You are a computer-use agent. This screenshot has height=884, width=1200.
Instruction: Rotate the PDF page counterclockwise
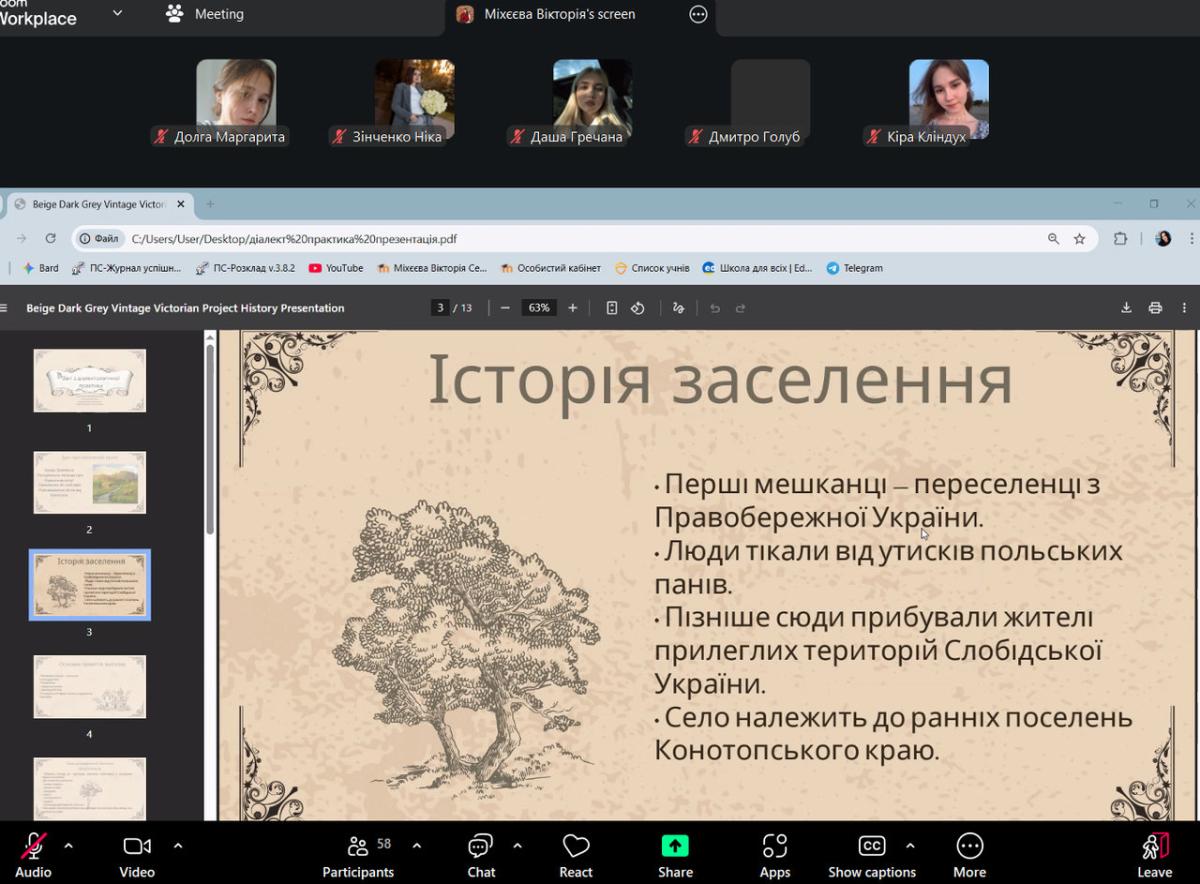click(638, 308)
